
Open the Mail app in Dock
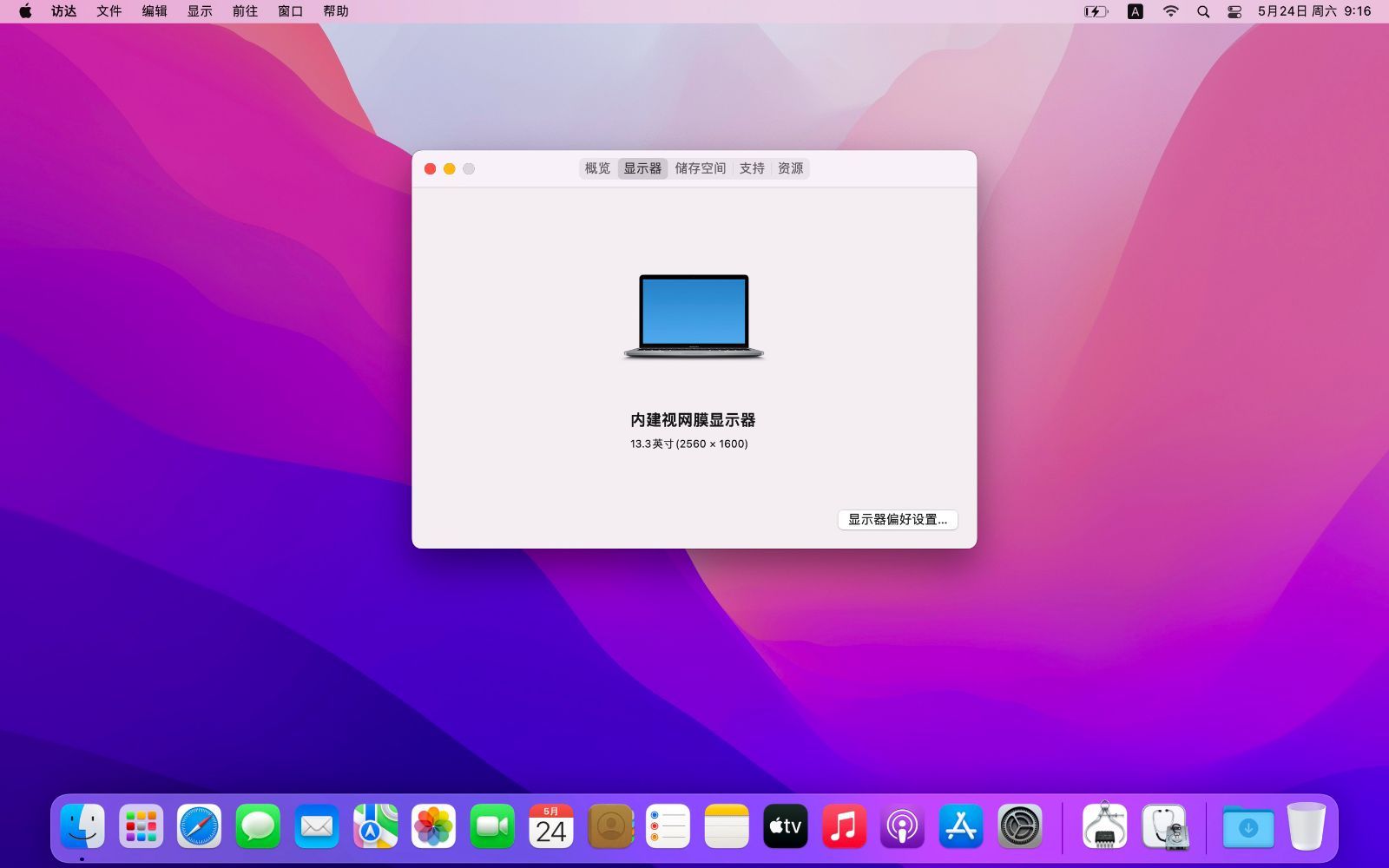(x=317, y=826)
